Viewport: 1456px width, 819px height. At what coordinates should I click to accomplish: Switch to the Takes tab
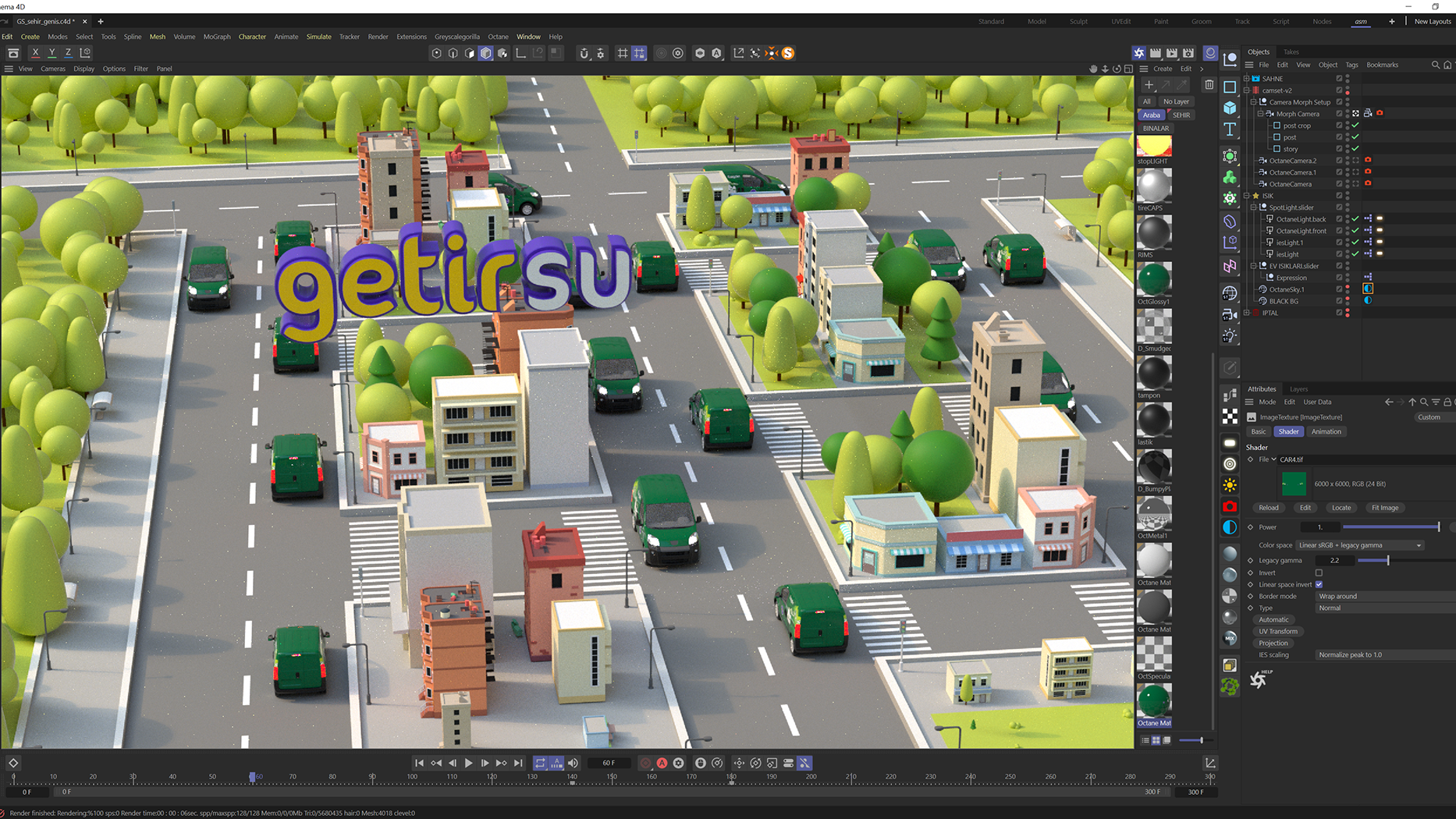pos(1291,51)
